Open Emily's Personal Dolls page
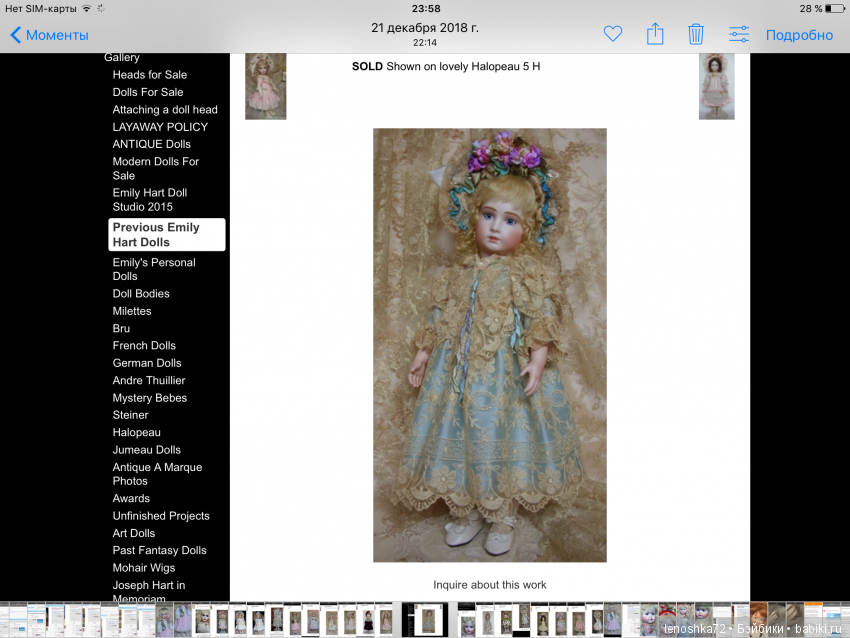 click(154, 269)
